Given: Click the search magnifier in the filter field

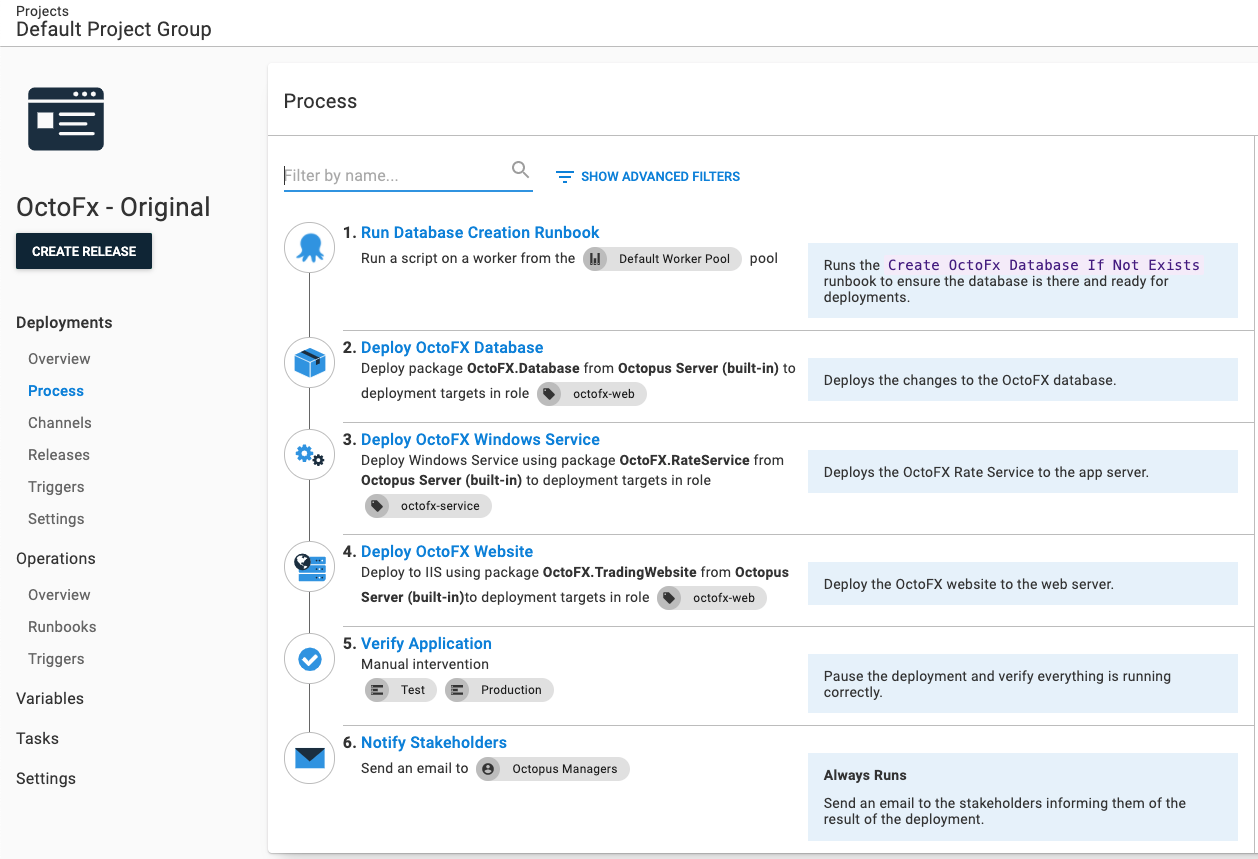Looking at the screenshot, I should click(520, 170).
